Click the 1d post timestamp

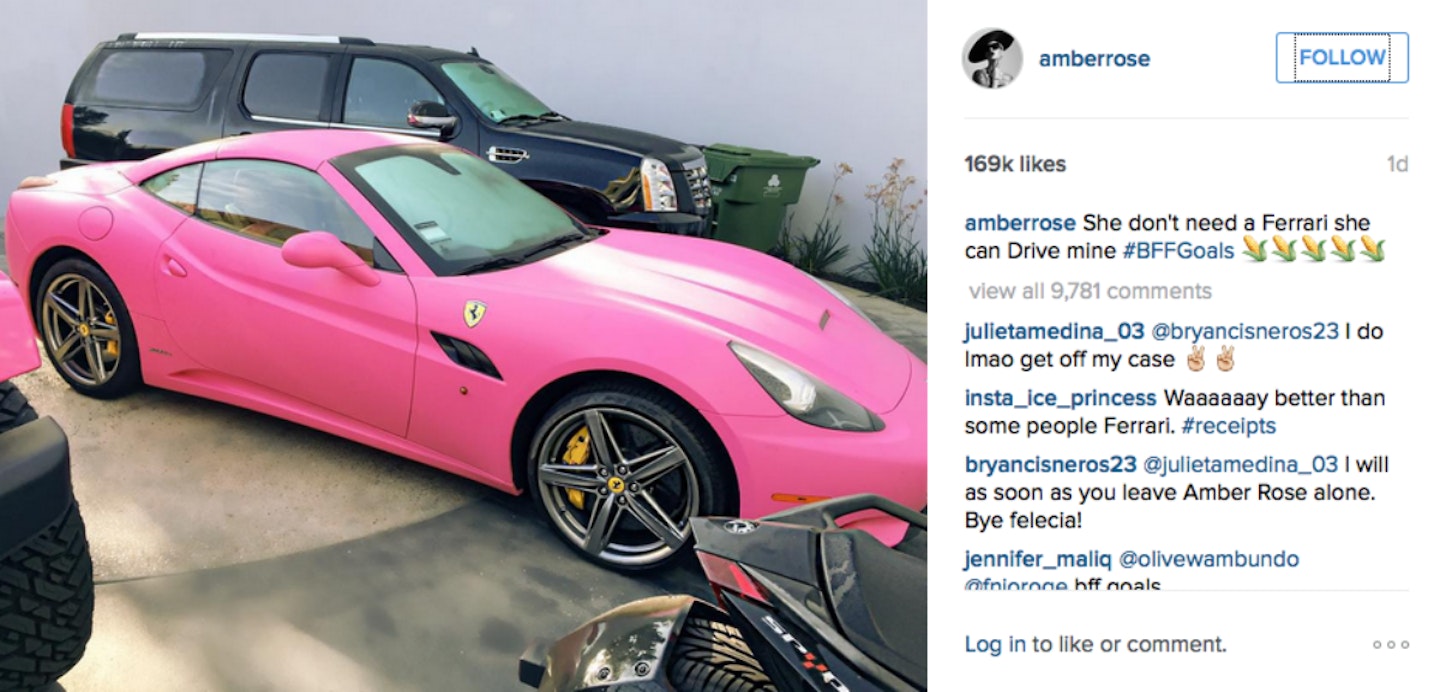[1397, 164]
